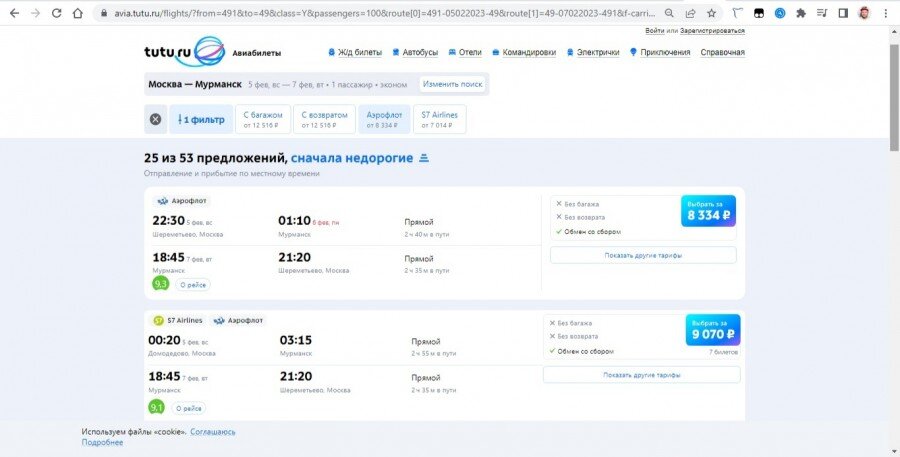Click the 9.1 rating badge
900x457 pixels.
click(x=157, y=408)
